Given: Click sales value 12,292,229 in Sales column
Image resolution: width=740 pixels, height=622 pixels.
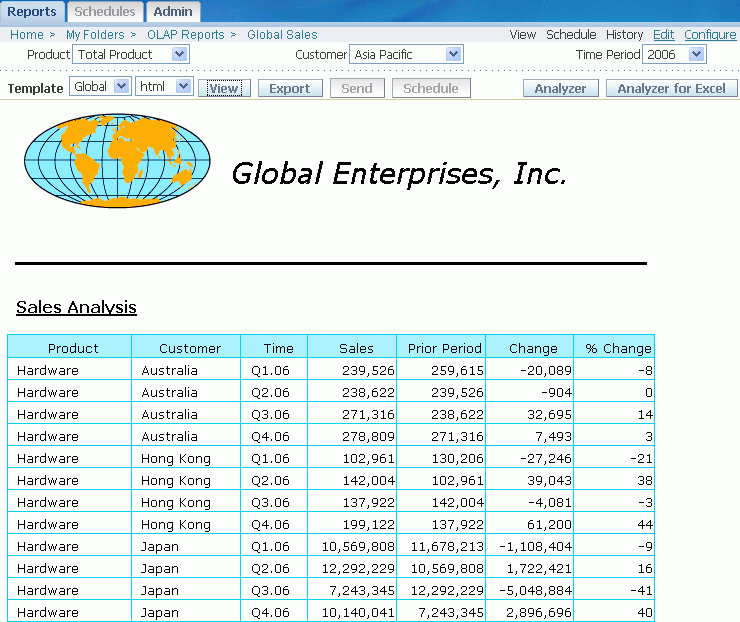Looking at the screenshot, I should [x=358, y=569].
